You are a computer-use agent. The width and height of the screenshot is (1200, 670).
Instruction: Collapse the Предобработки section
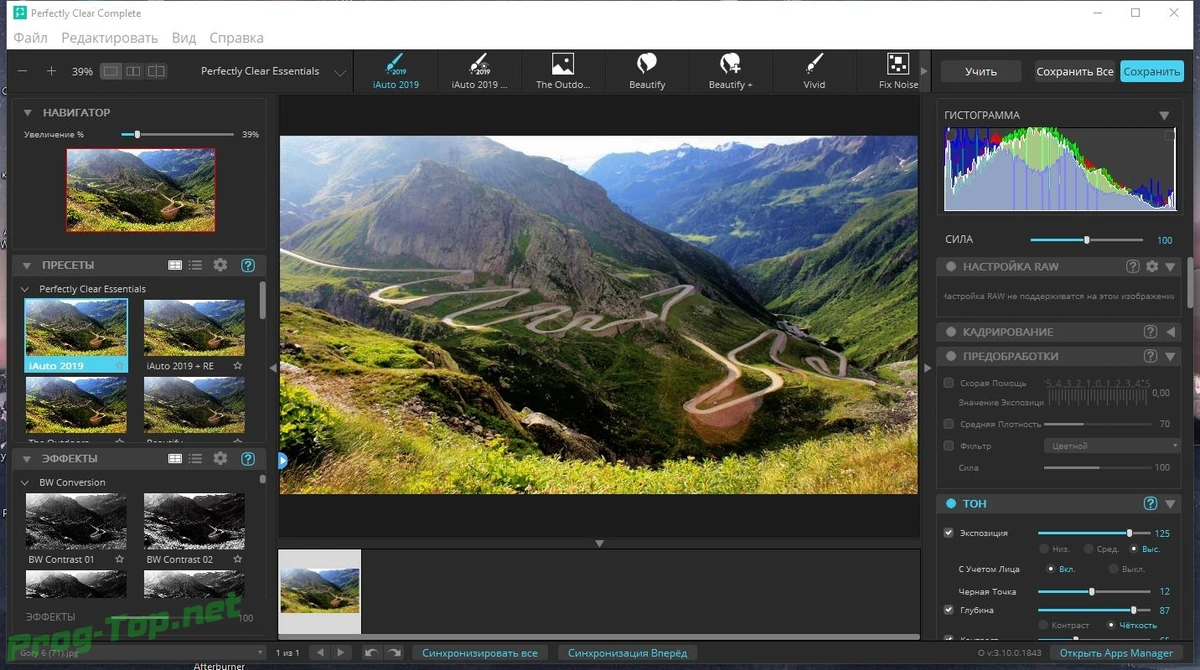[1170, 356]
